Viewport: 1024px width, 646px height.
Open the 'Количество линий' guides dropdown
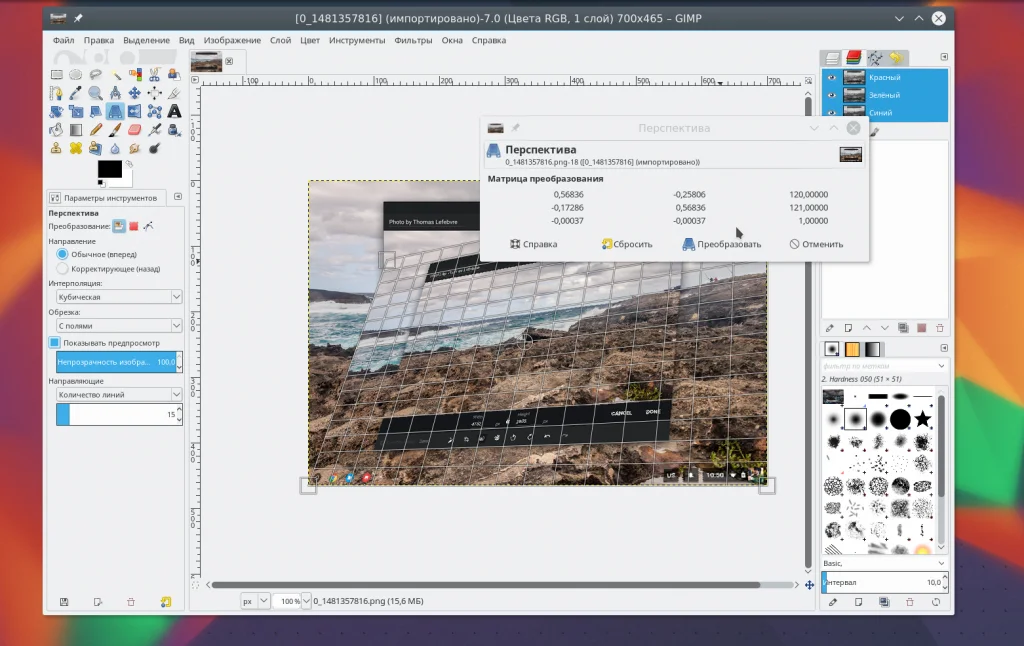[x=119, y=394]
